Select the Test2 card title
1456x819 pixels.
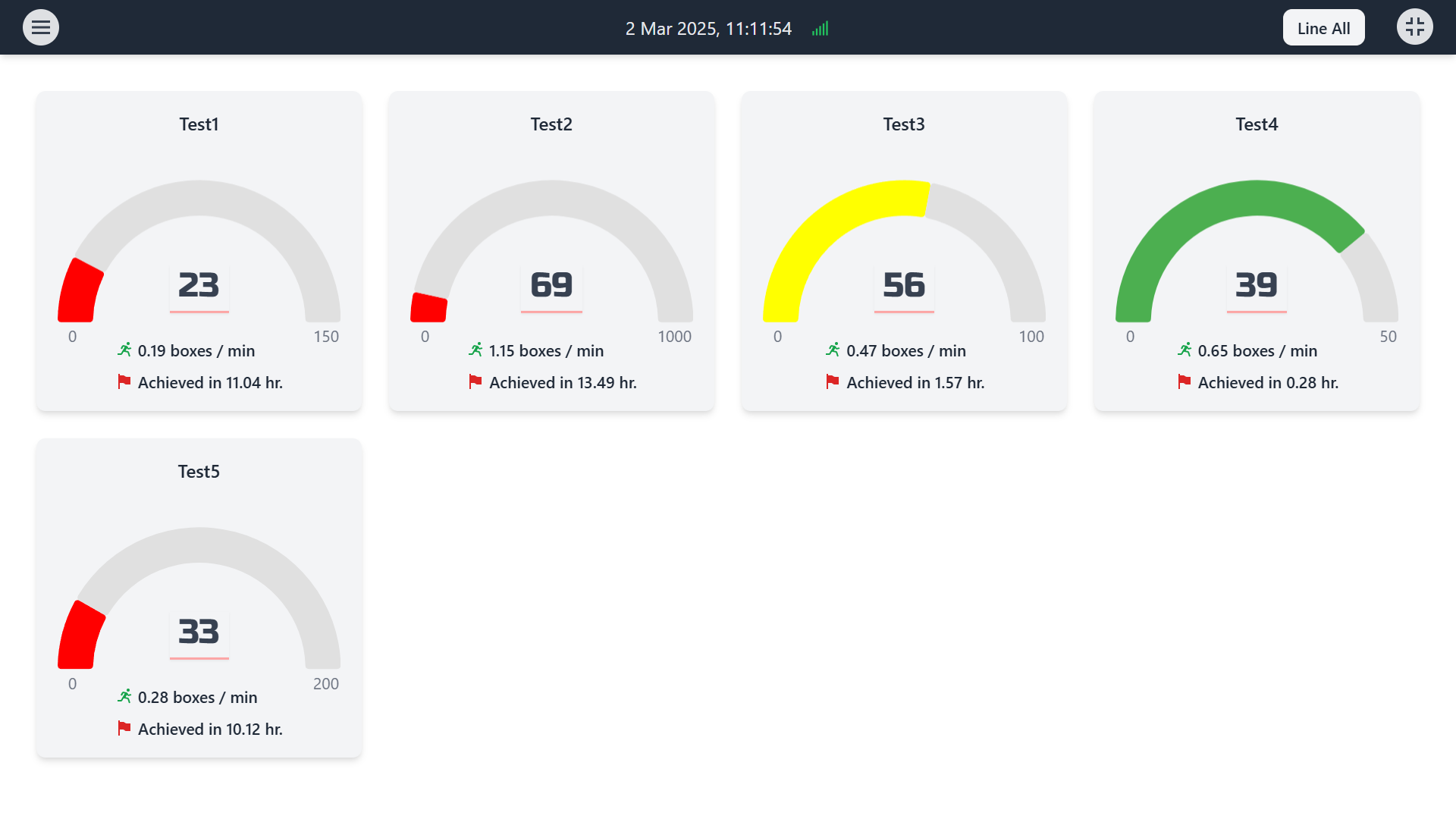coord(551,124)
